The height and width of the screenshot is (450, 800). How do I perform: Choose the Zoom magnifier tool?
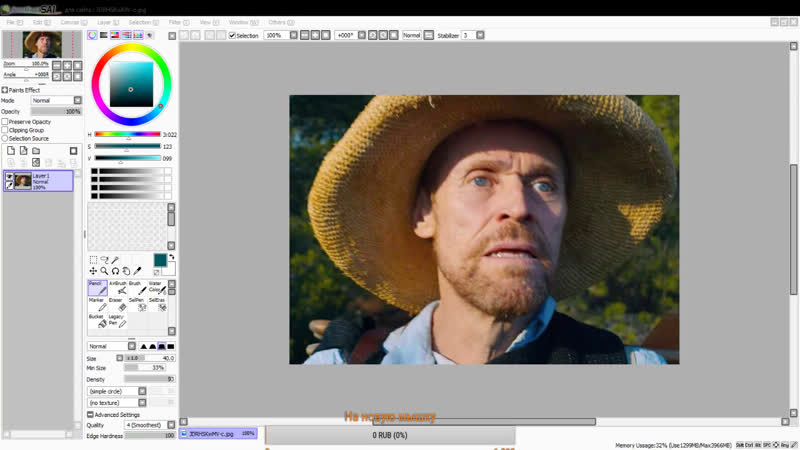click(105, 271)
